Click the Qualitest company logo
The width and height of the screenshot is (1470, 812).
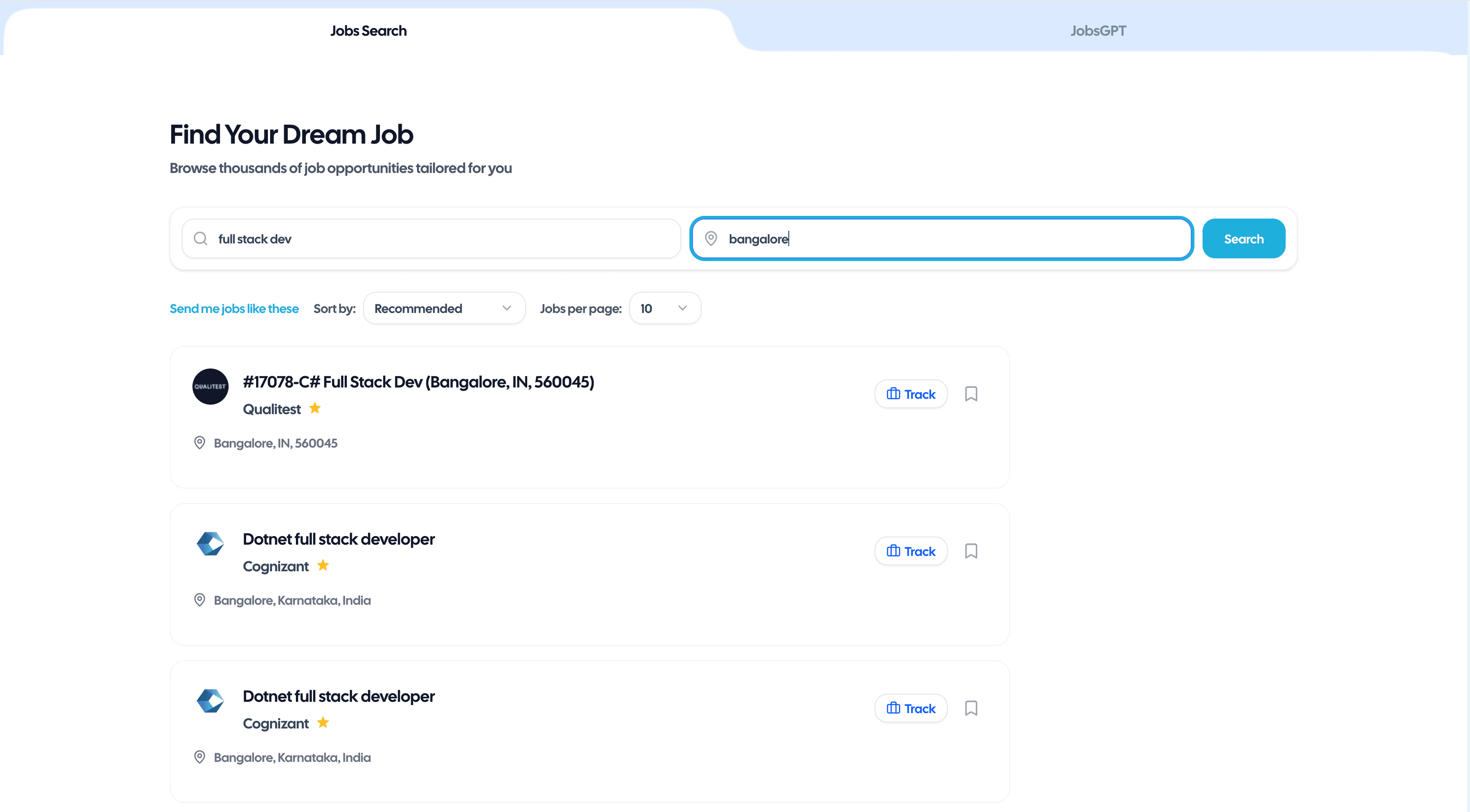(210, 386)
